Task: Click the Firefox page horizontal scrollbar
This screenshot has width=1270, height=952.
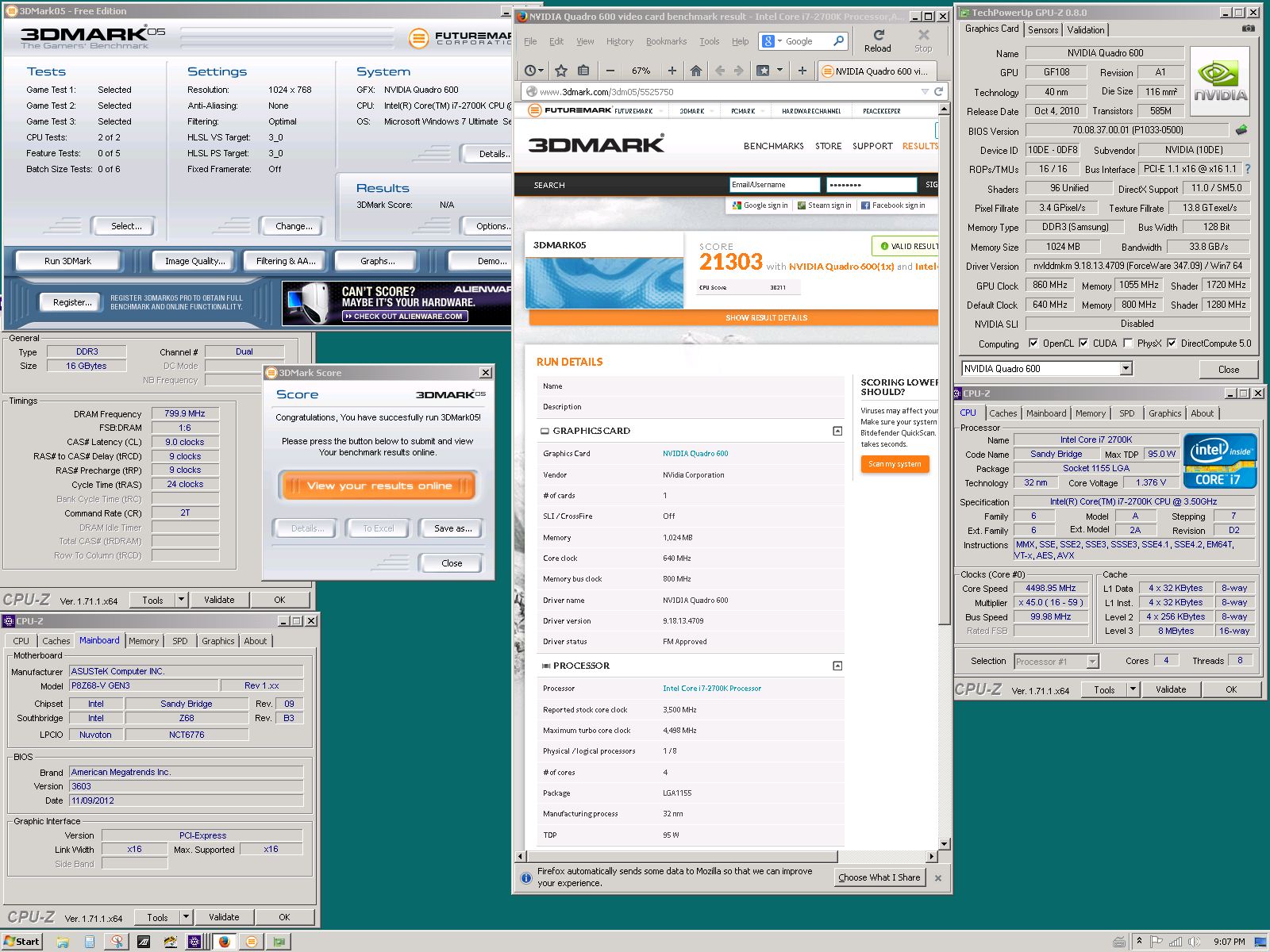Action: [x=682, y=856]
